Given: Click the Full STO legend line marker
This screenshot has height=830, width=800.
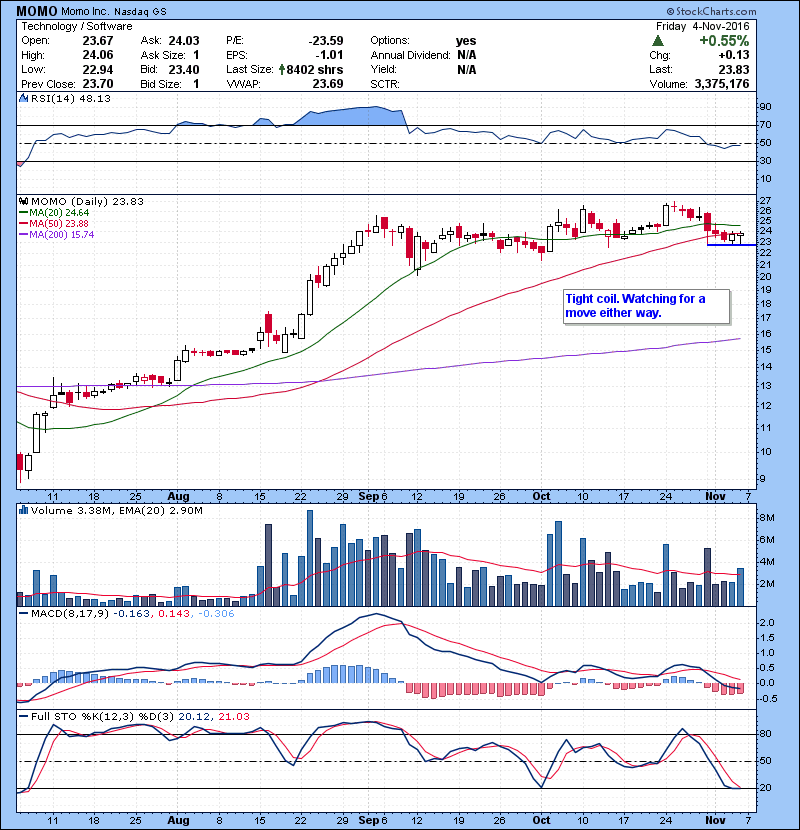Looking at the screenshot, I should 23,716.
